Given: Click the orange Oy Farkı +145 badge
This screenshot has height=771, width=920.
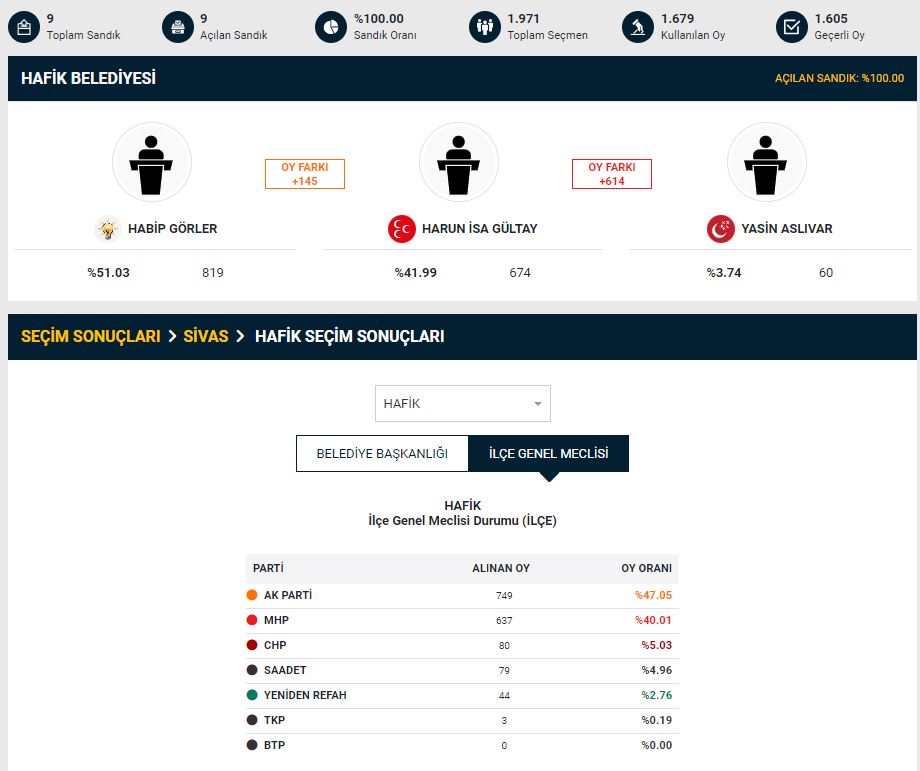Looking at the screenshot, I should [x=304, y=174].
